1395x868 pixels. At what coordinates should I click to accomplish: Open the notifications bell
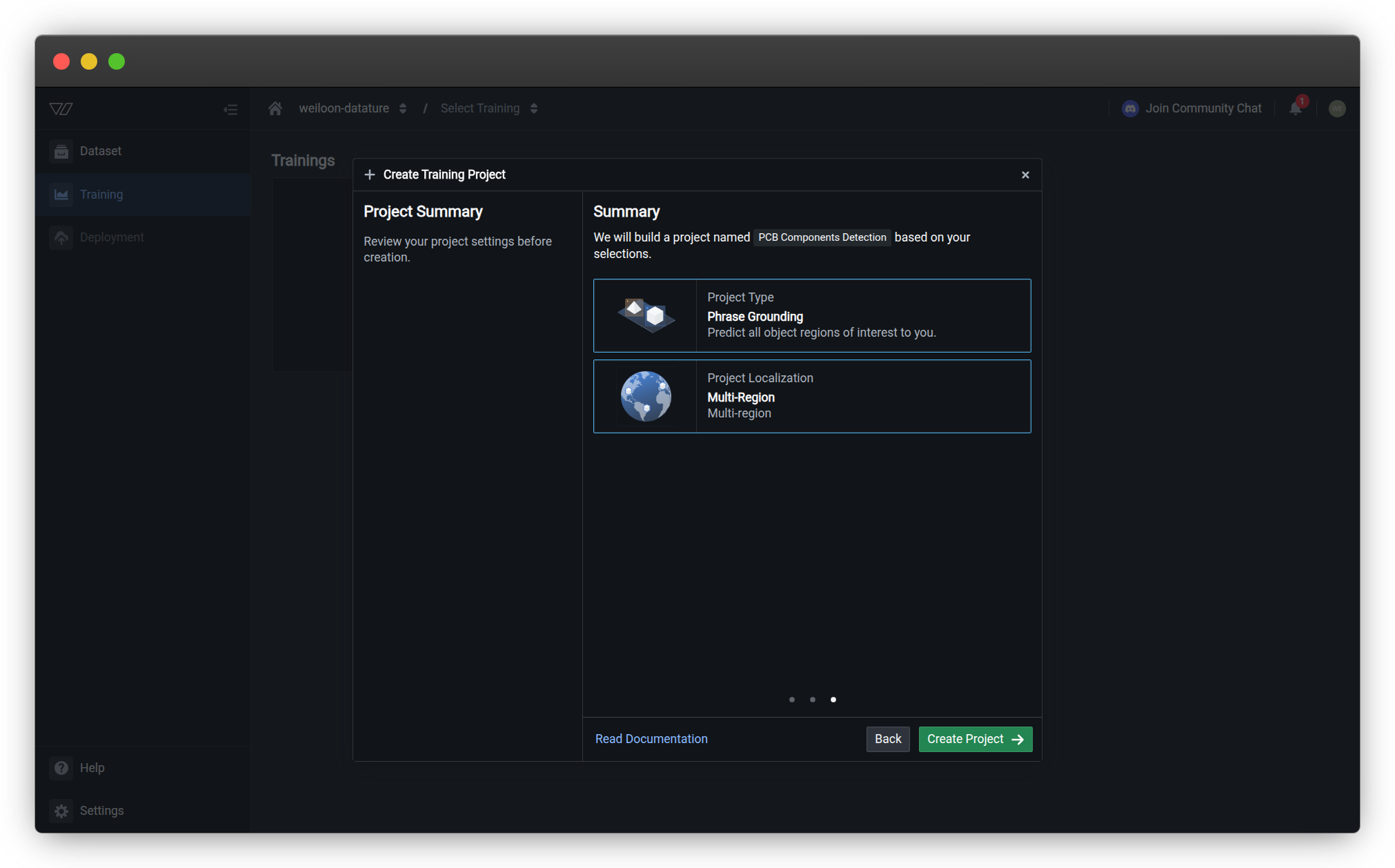1295,108
